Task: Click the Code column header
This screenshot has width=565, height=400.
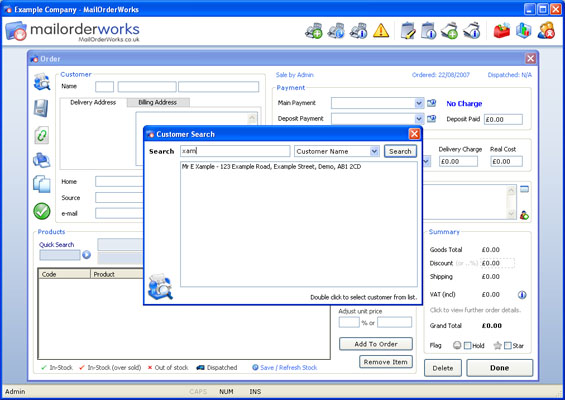Action: click(x=64, y=274)
